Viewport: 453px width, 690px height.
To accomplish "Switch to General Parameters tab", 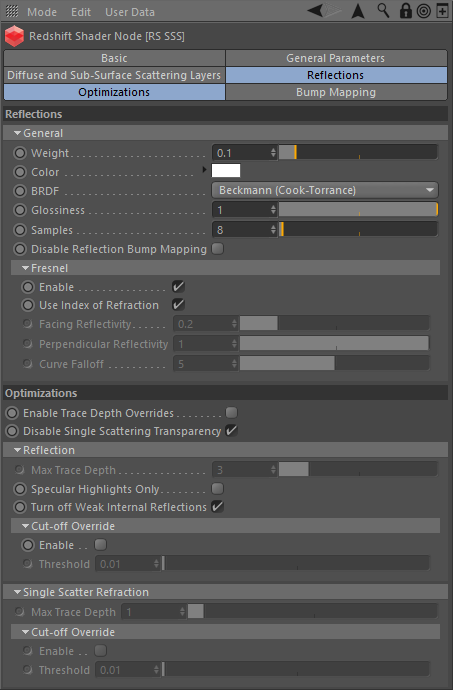I will 336,58.
